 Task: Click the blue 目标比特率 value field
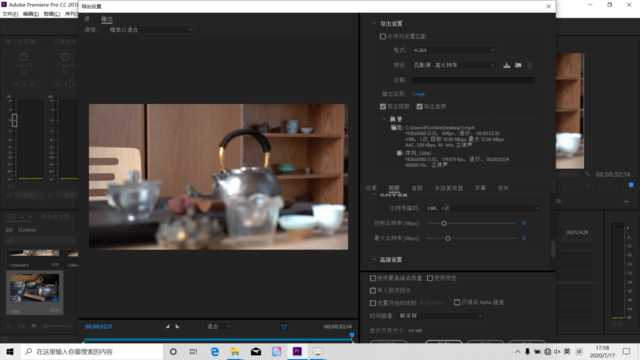coord(524,224)
